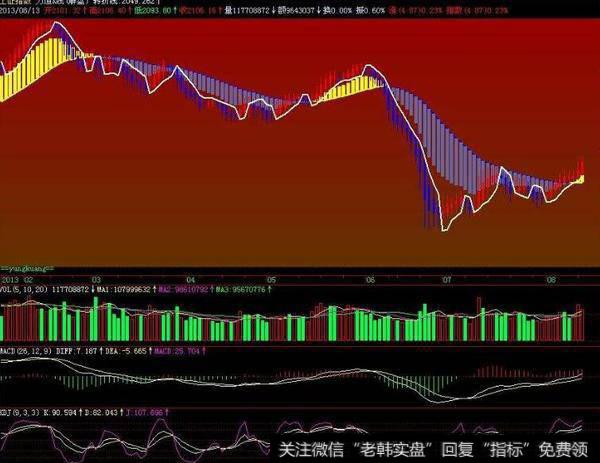600x463 pixels.
Task: Select the 03 month marker on timeline
Action: [97, 280]
